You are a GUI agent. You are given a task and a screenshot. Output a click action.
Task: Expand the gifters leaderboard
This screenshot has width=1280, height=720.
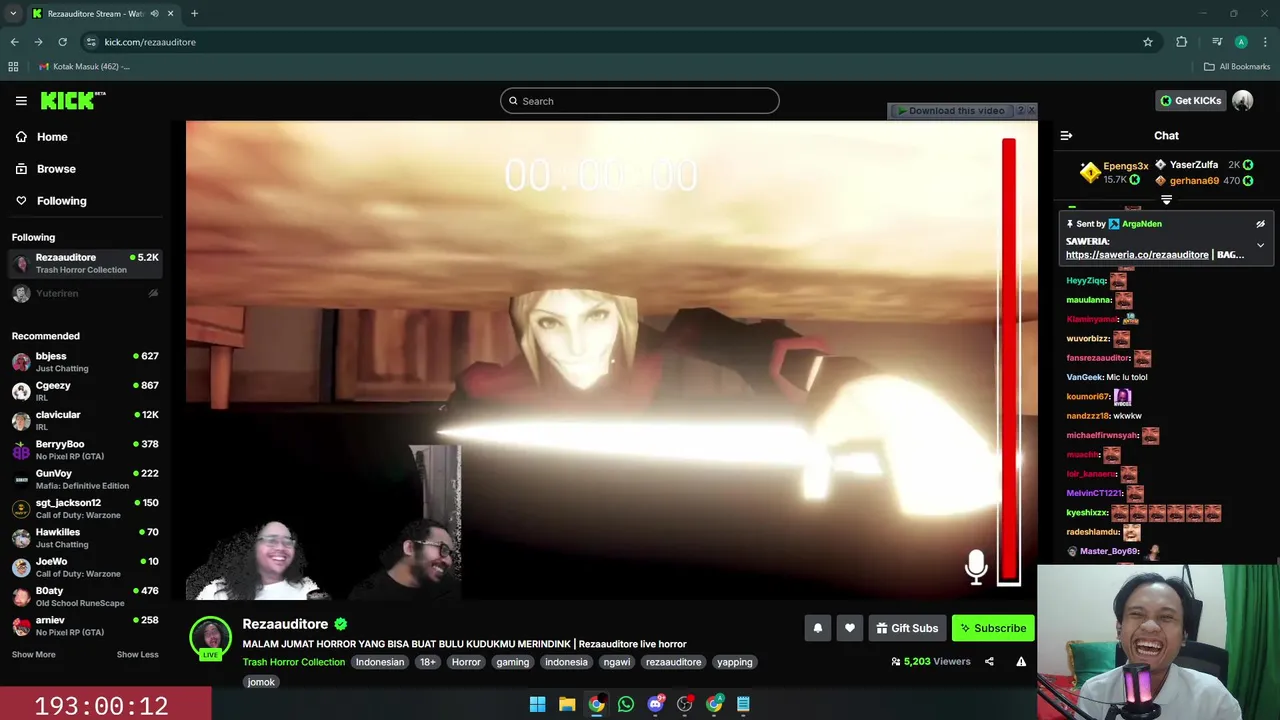click(1166, 200)
